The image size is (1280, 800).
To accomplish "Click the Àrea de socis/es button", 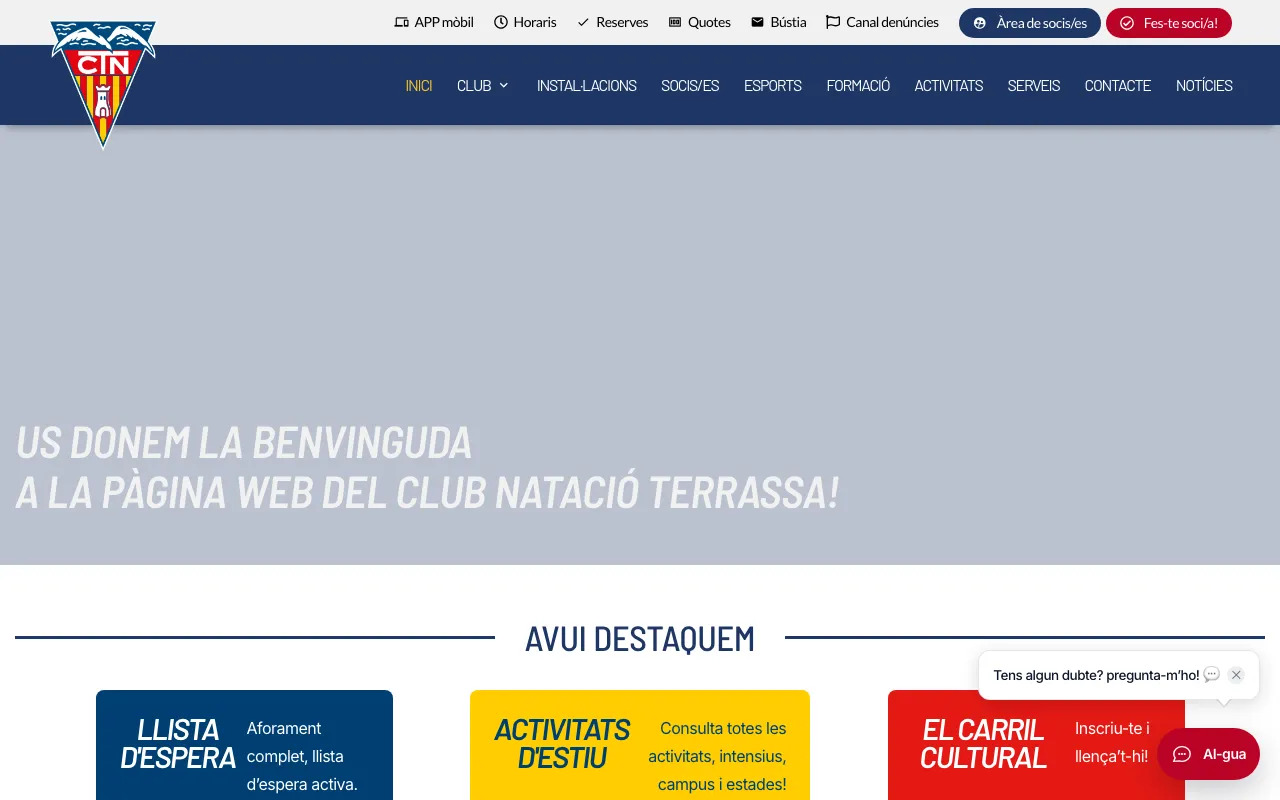I will (1030, 23).
